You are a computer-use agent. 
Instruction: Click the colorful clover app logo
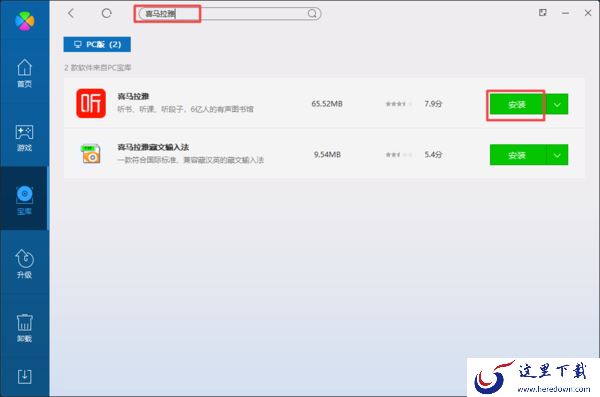tap(25, 21)
